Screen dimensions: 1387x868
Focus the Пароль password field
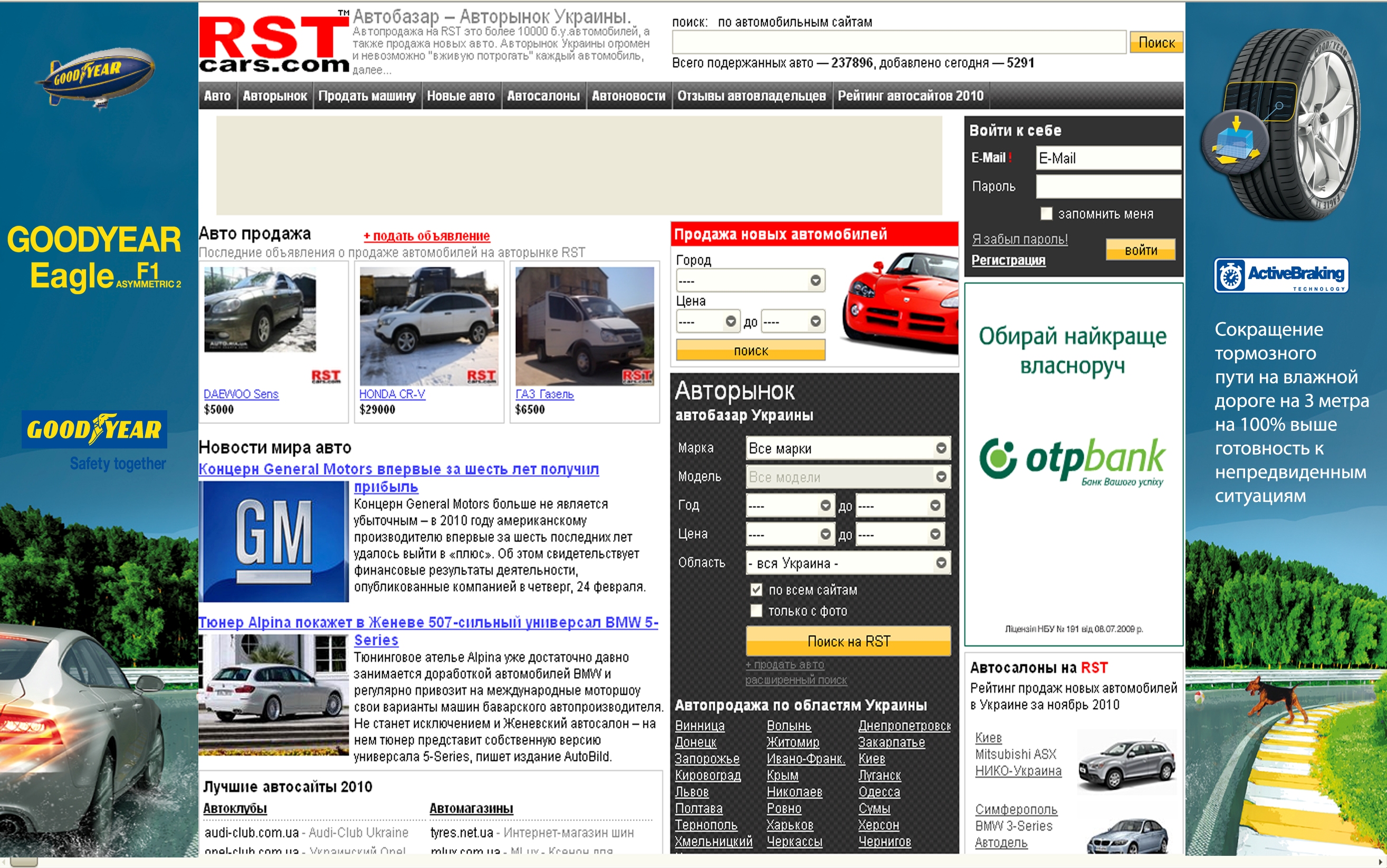coord(1108,186)
